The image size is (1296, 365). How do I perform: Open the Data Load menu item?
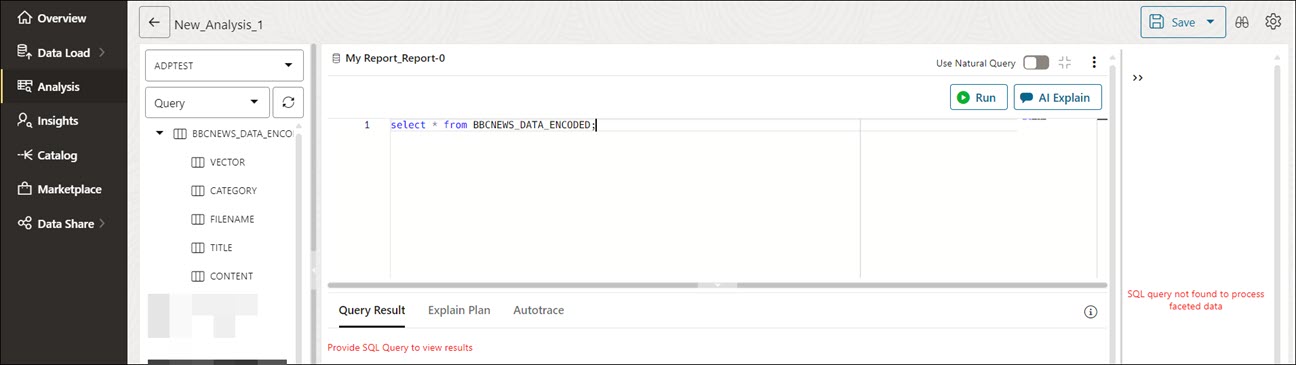pyautogui.click(x=64, y=52)
